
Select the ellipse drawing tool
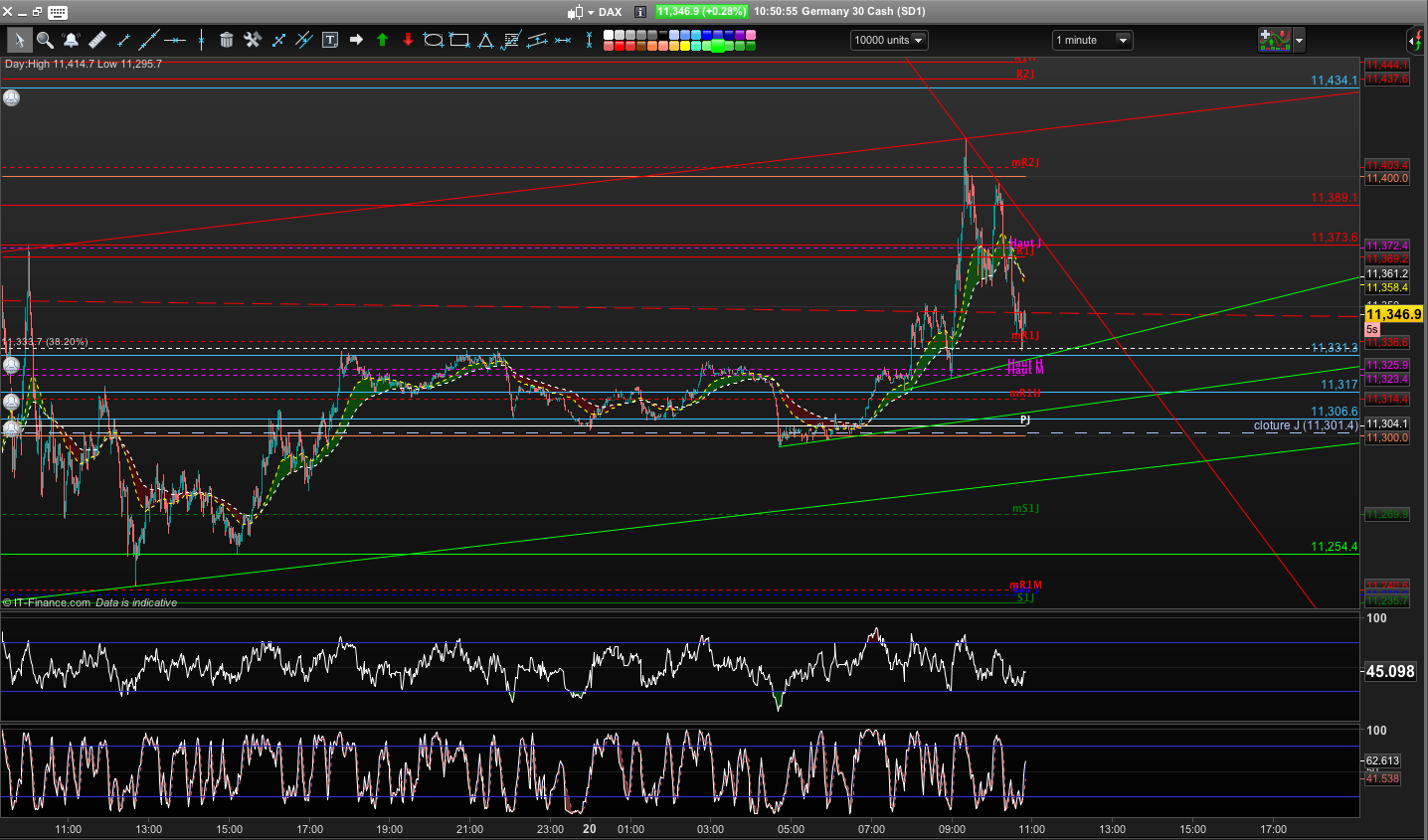434,40
